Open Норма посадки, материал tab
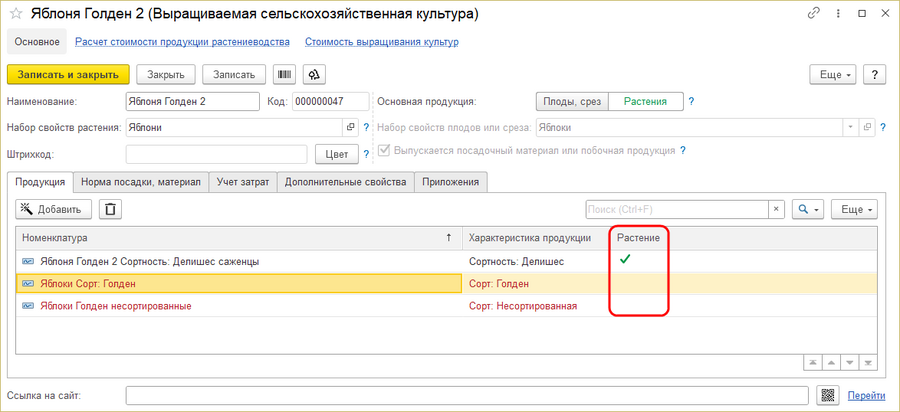The image size is (900, 412). (141, 182)
